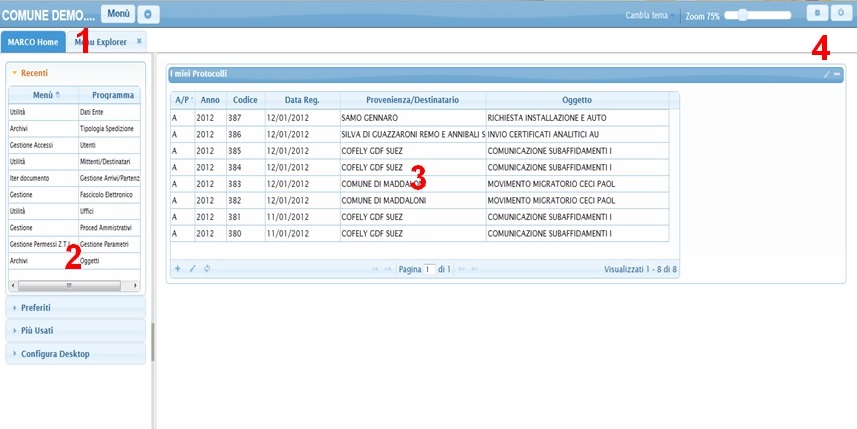Open the Menù button
The image size is (857, 429).
(117, 15)
